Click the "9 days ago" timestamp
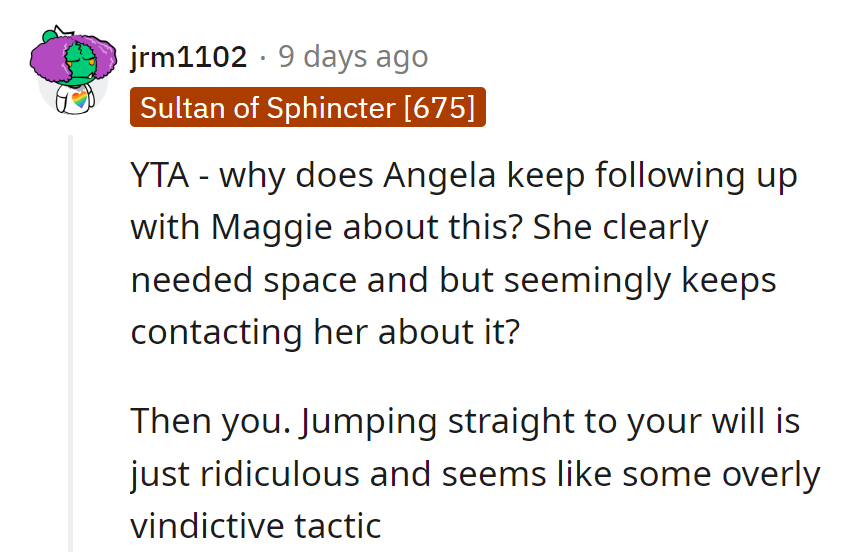Image resolution: width=849 pixels, height=552 pixels. pos(352,57)
